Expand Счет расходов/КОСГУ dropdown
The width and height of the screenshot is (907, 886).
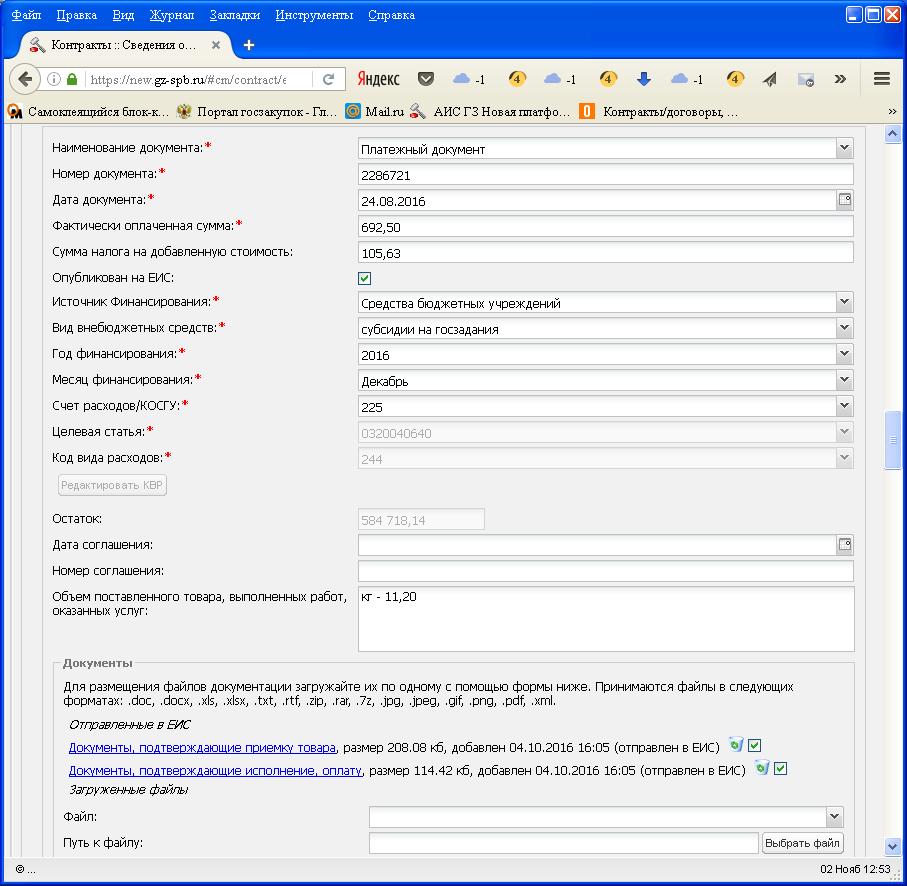click(x=845, y=406)
